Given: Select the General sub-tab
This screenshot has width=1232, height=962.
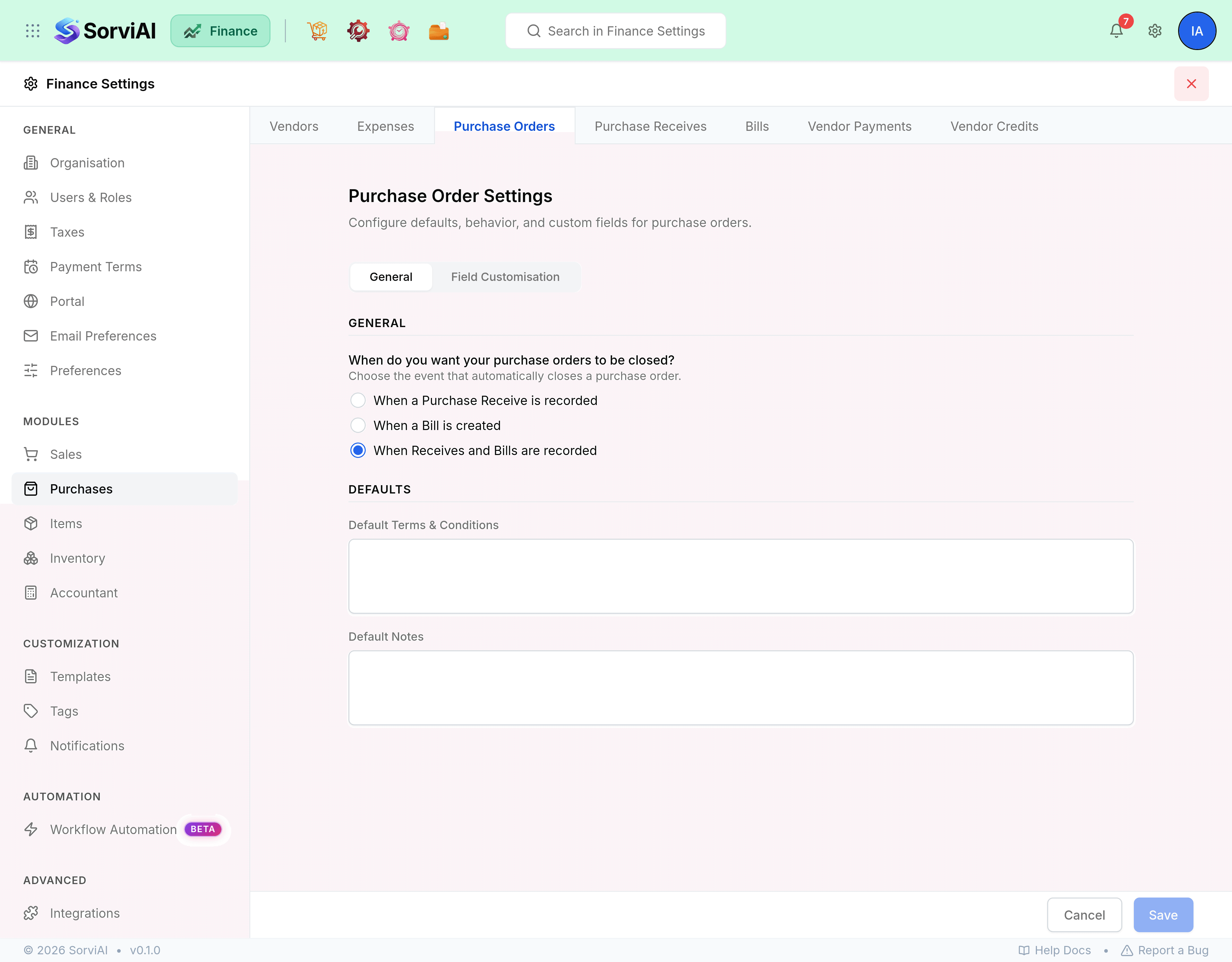Looking at the screenshot, I should 391,277.
